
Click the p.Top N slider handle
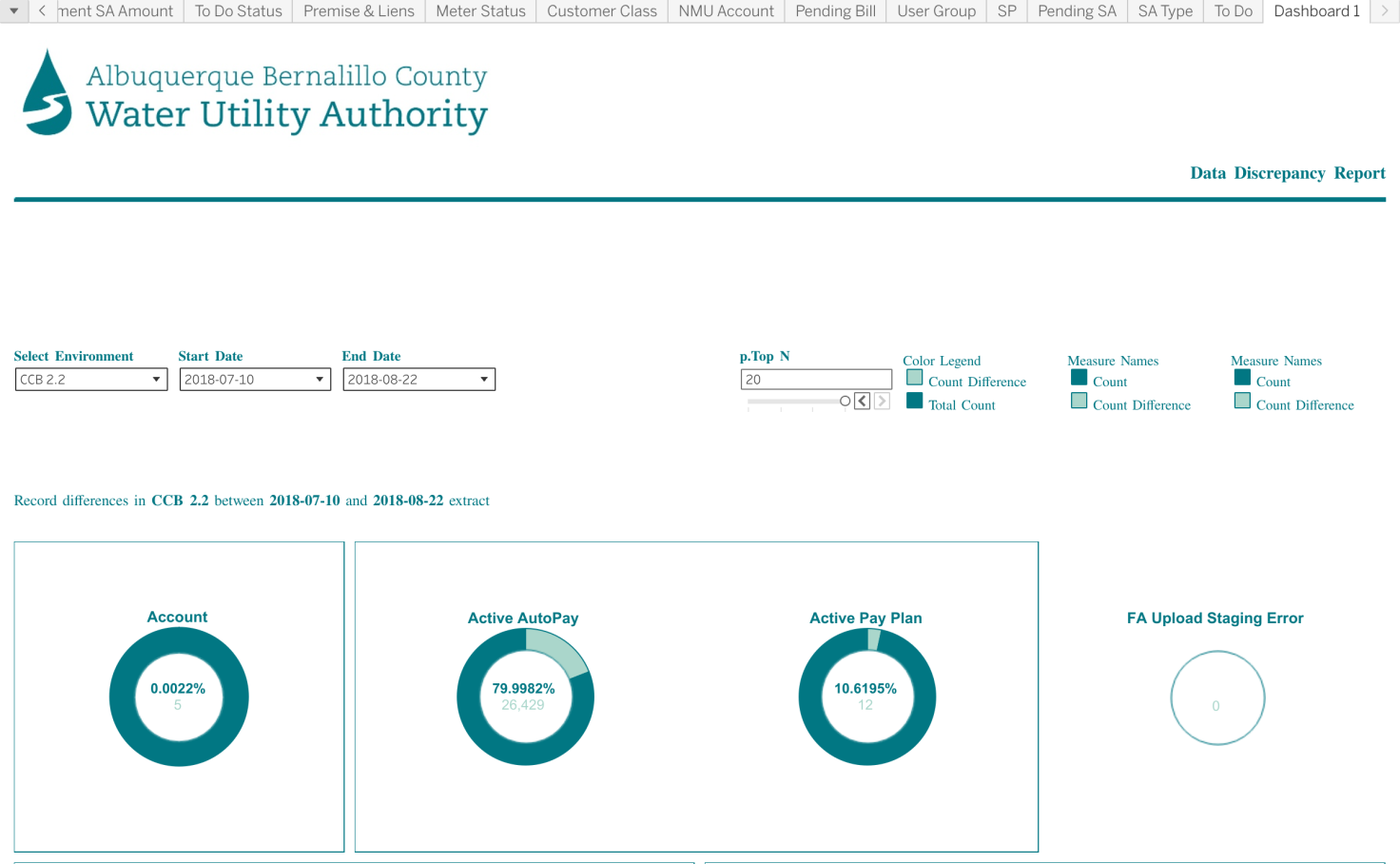pos(845,402)
